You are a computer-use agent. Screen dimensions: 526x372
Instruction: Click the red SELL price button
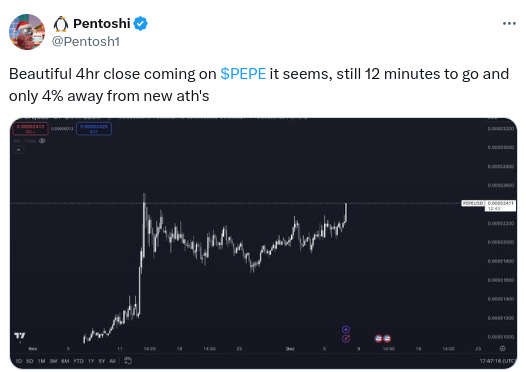pos(31,128)
